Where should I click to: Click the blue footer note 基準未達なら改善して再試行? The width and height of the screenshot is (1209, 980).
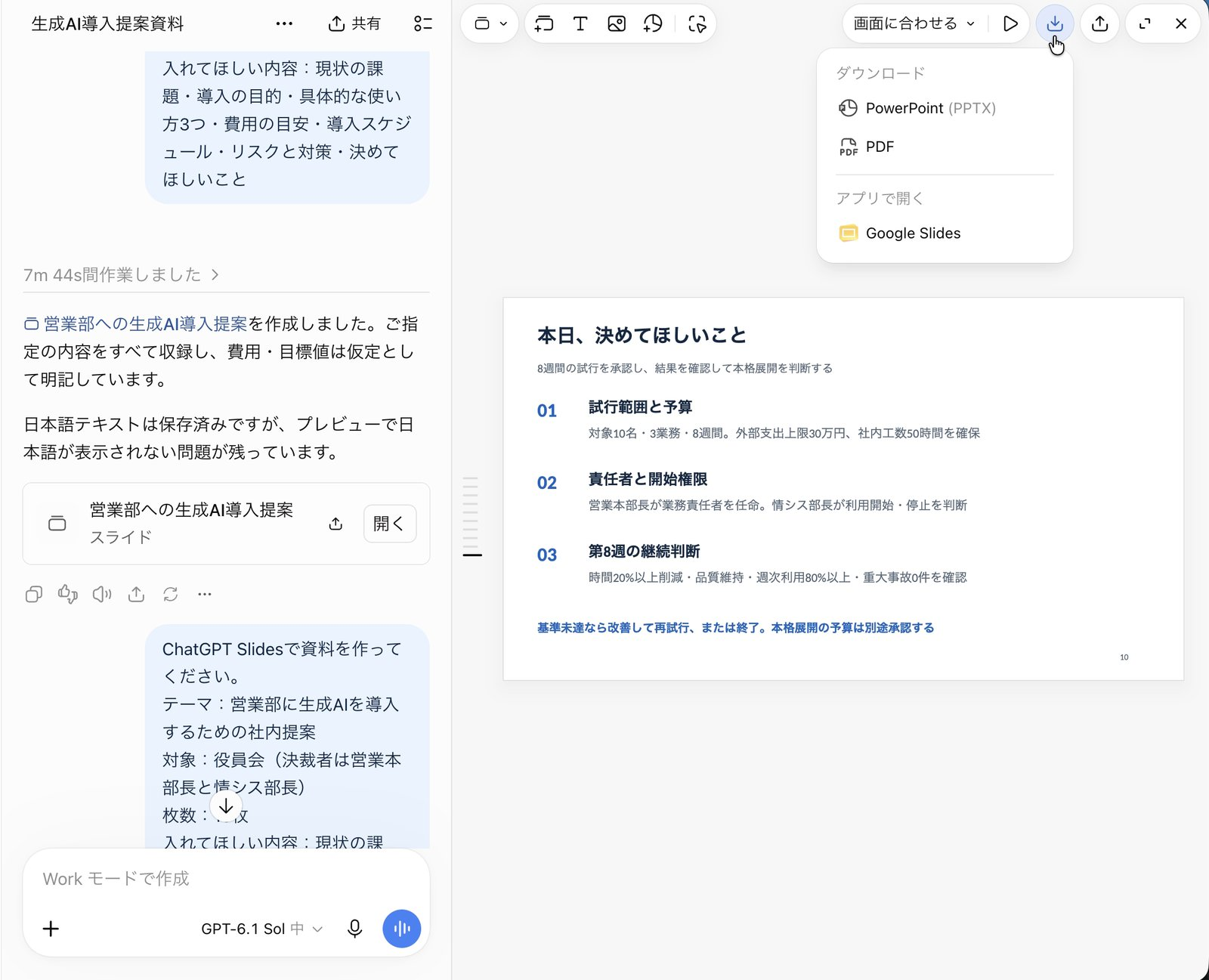point(735,628)
